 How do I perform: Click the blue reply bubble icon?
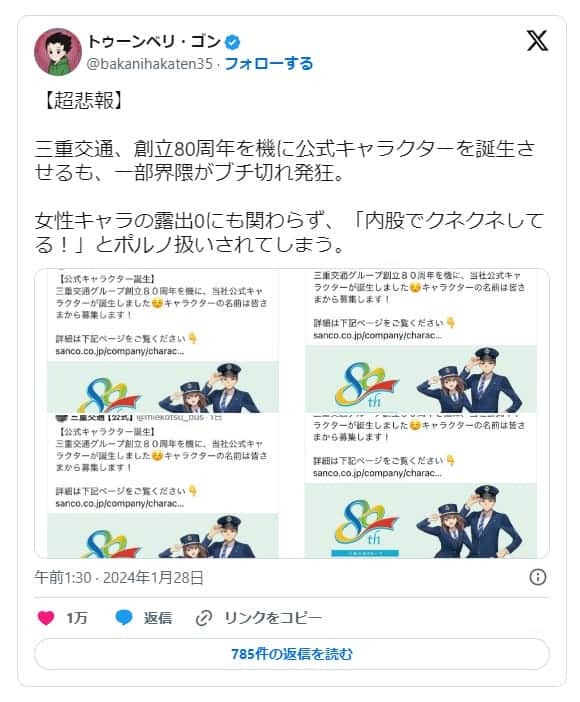[x=124, y=618]
